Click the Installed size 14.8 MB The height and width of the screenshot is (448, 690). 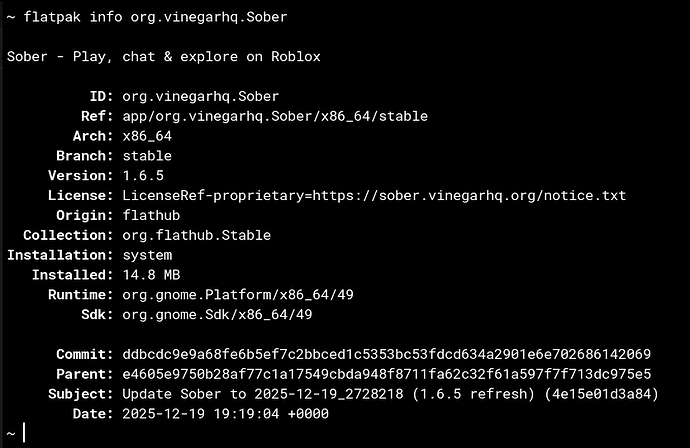coord(151,274)
